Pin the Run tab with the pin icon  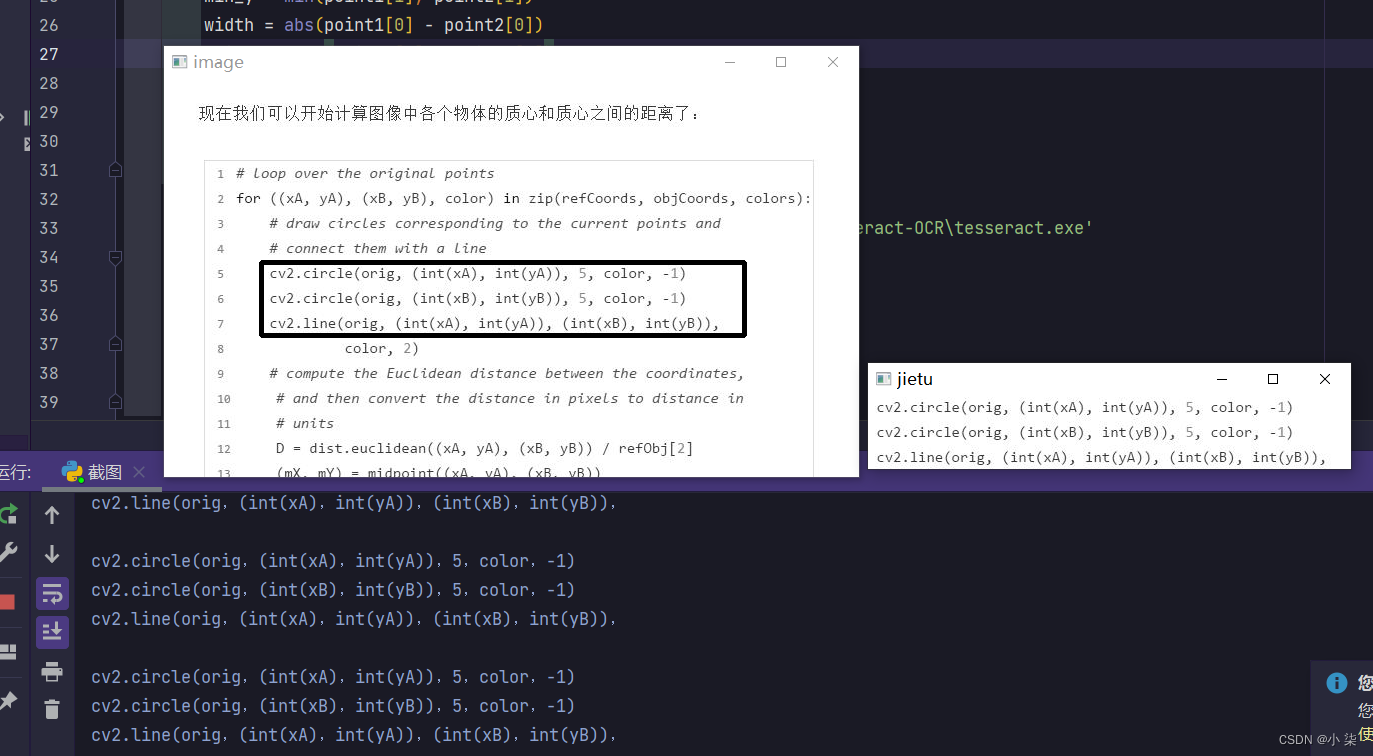click(7, 701)
